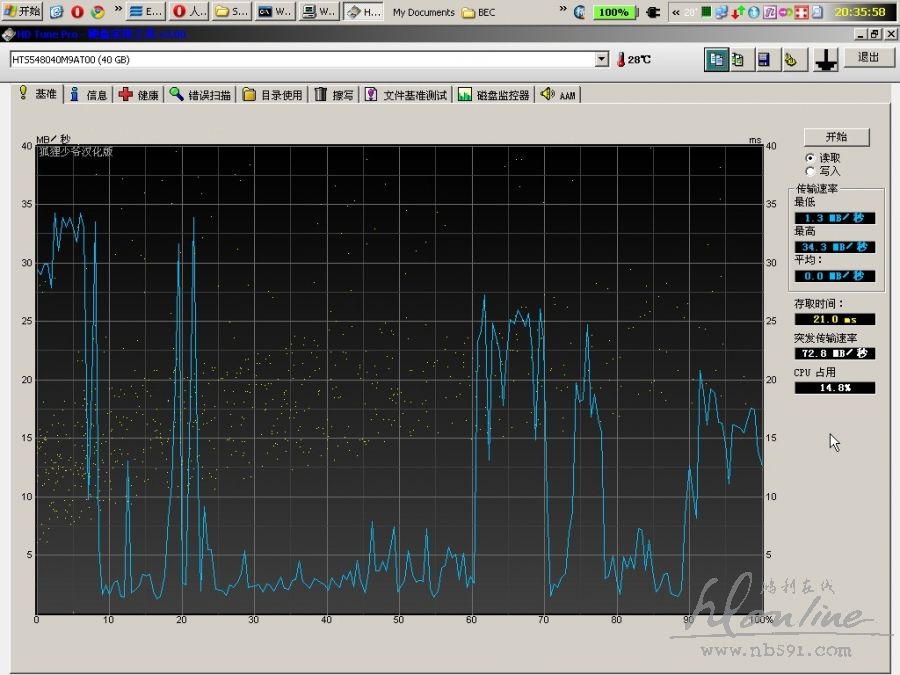This screenshot has width=900, height=675.
Task: Click the 退出 (Exit) button
Action: (868, 58)
